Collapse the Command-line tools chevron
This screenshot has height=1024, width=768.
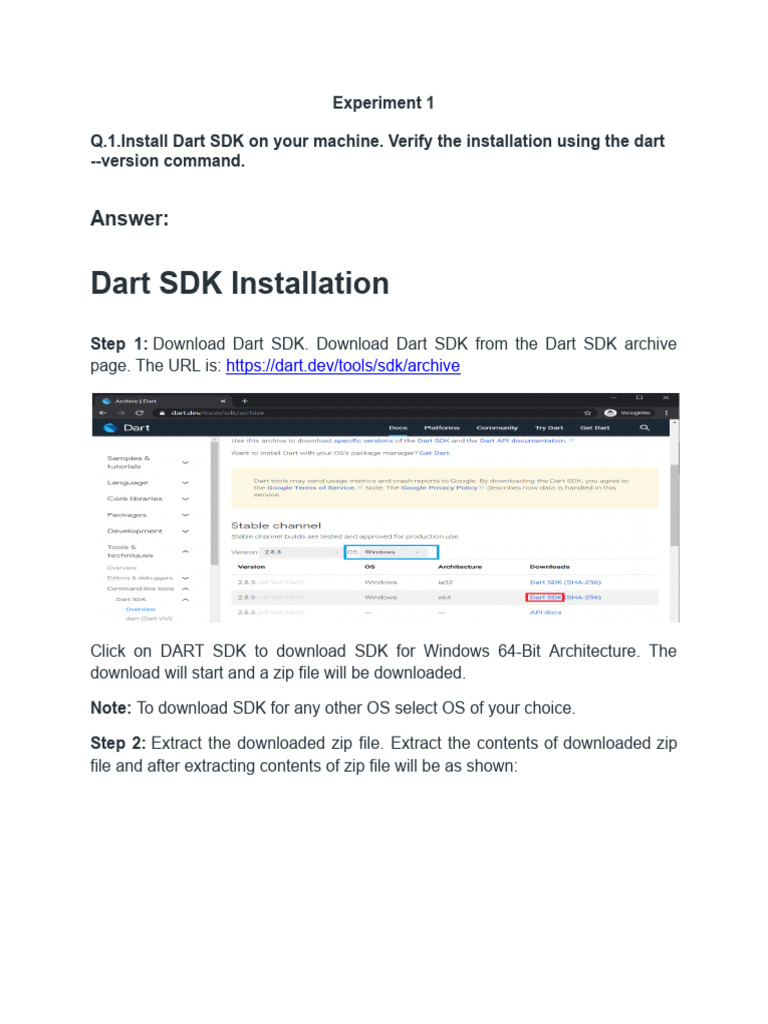tap(185, 588)
